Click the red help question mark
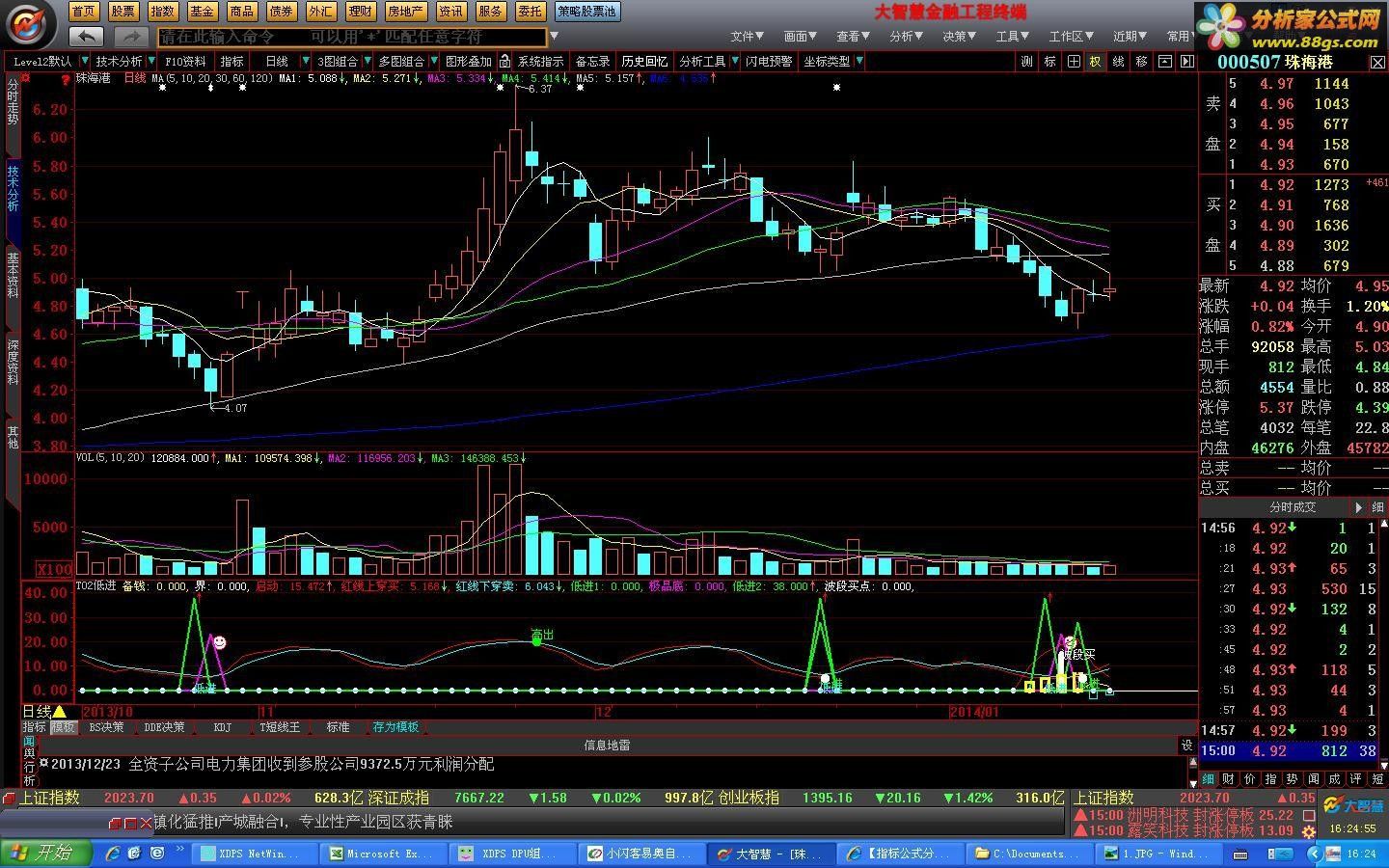The height and width of the screenshot is (868, 1389). pos(65,80)
